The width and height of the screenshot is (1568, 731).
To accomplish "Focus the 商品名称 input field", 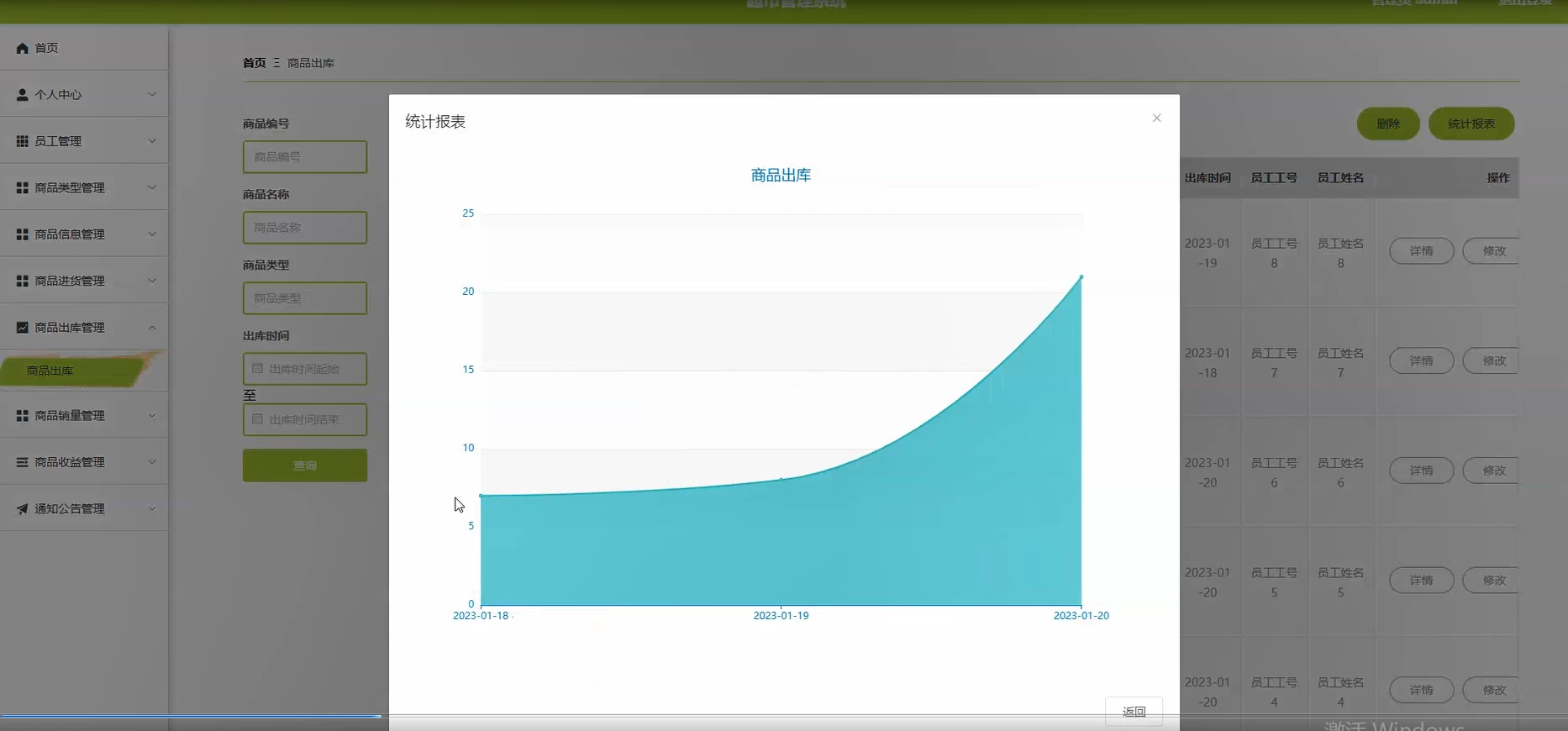I will 305,228.
